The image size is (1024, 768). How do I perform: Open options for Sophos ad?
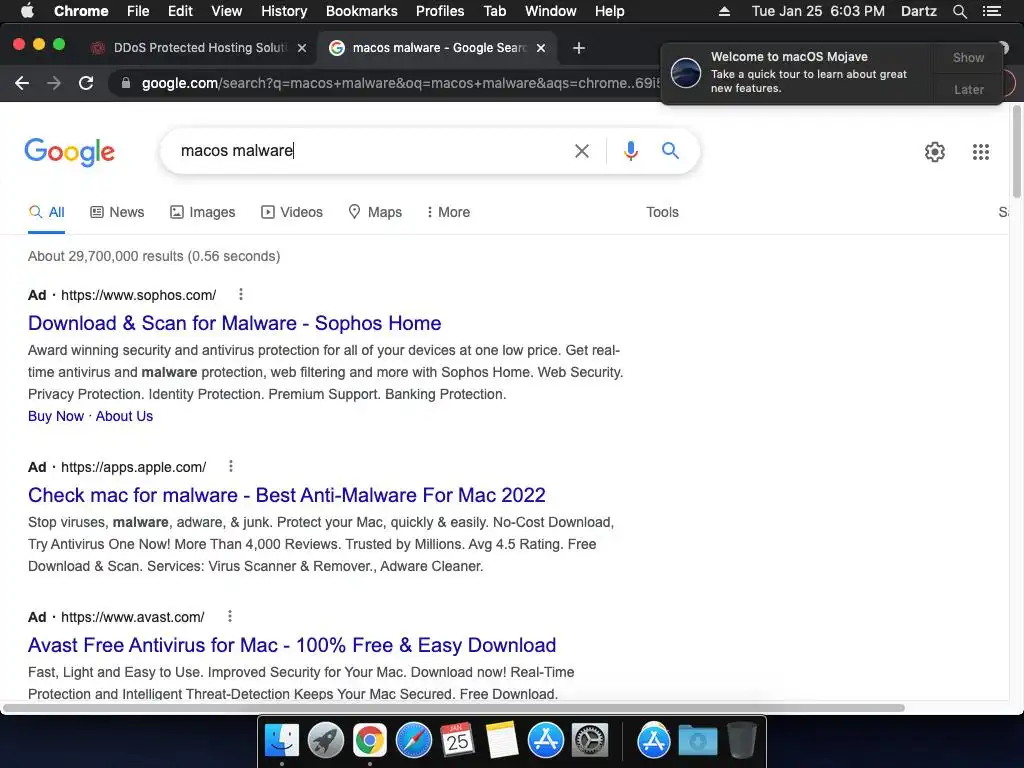pos(241,295)
